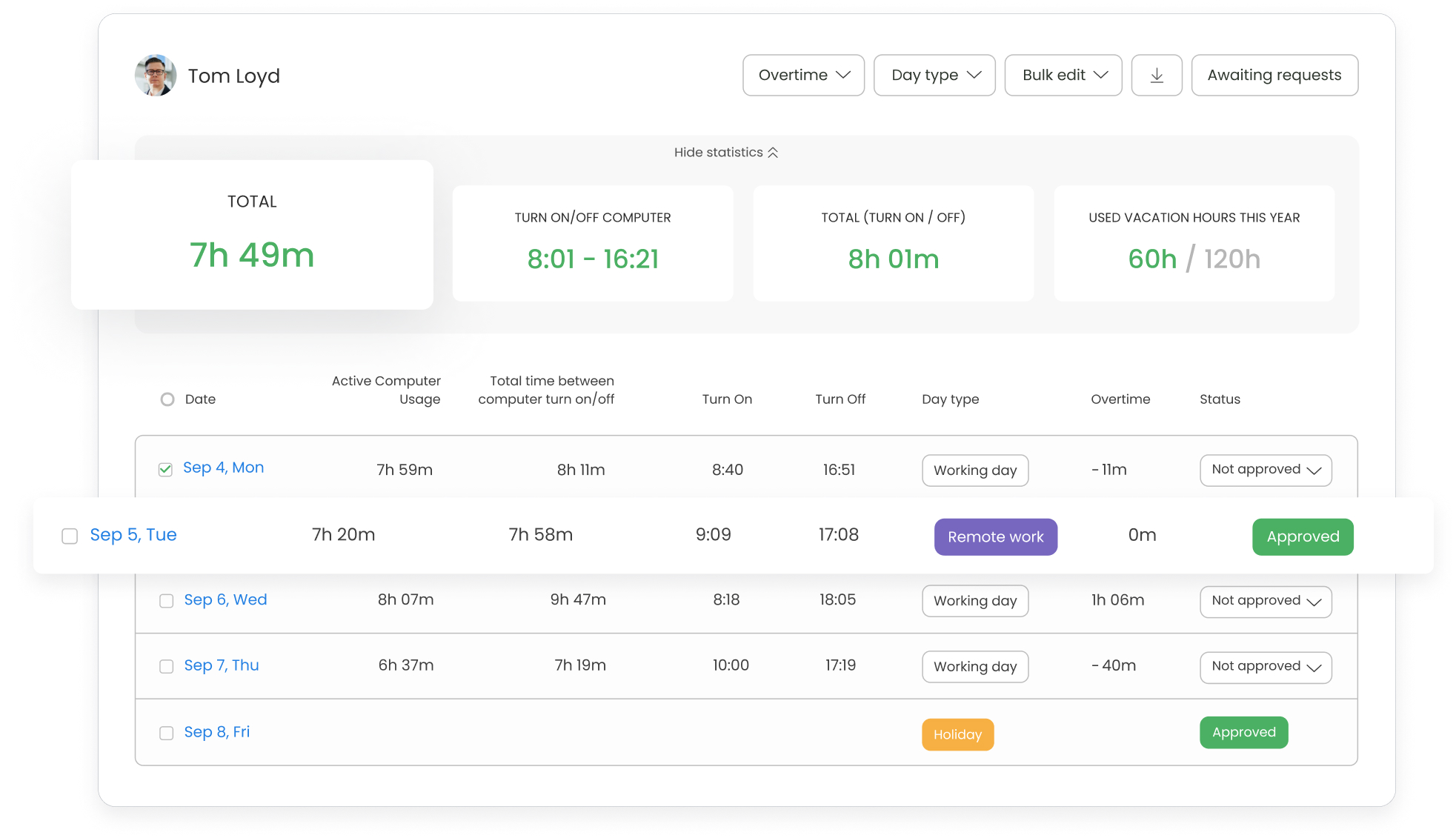Screen dimensions: 1456x838
Task: Toggle checkbox for Sep 4 Mon row
Action: pos(165,468)
